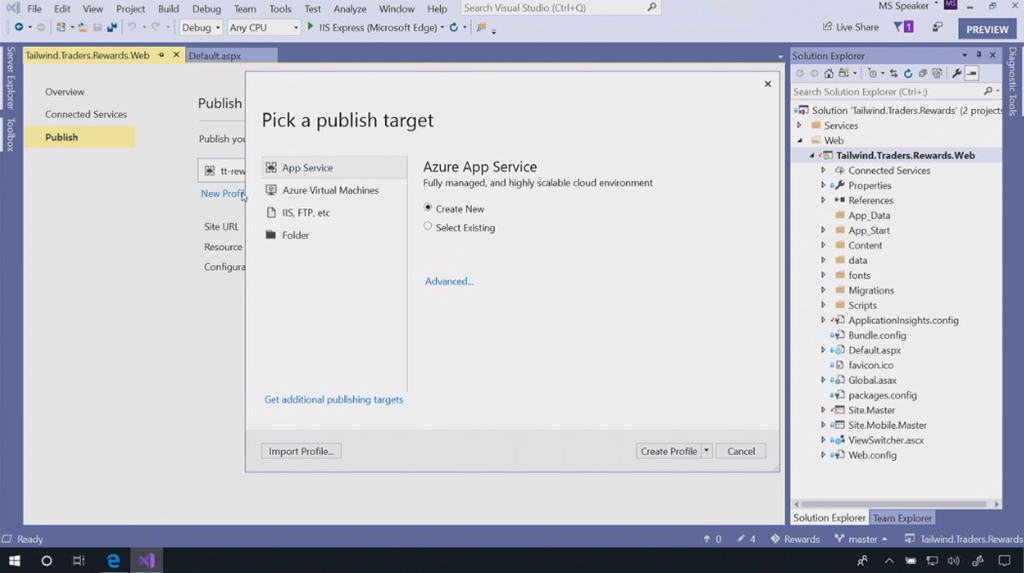Select the Select Existing radio button
The width and height of the screenshot is (1024, 573).
pyautogui.click(x=428, y=227)
